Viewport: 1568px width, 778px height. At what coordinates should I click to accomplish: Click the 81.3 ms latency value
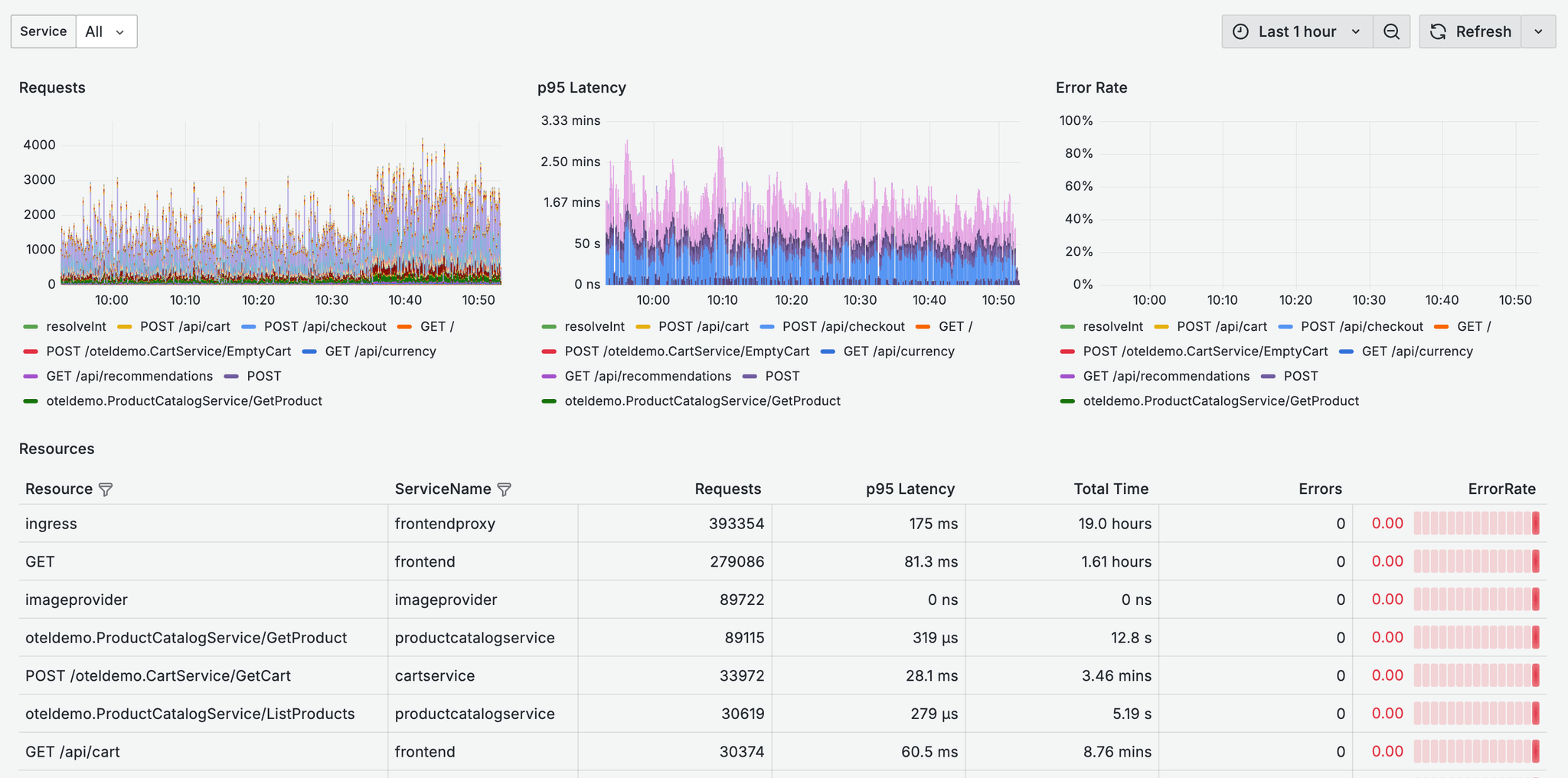tap(931, 562)
